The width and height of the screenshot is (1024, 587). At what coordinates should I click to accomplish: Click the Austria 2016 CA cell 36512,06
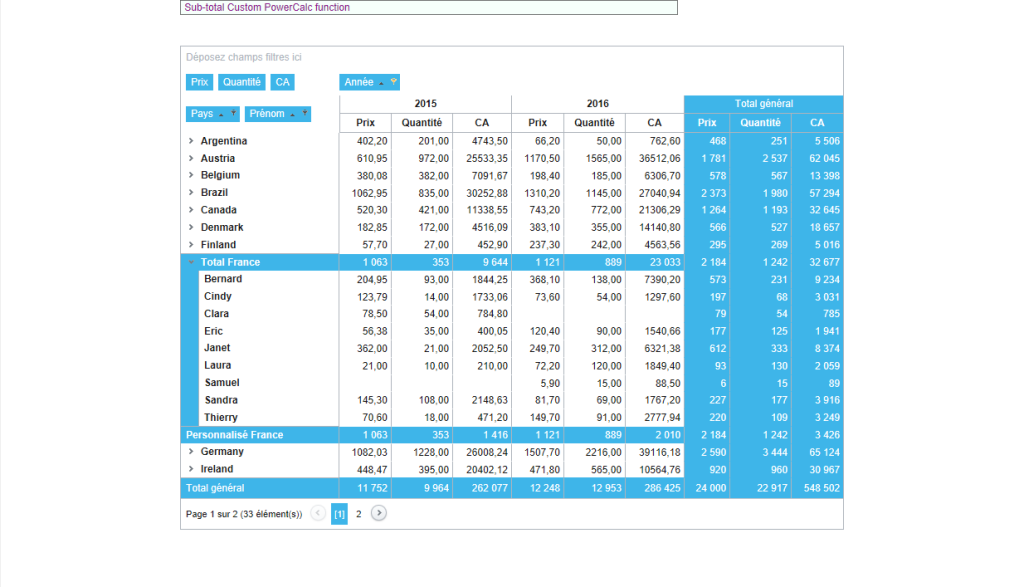[x=654, y=159]
